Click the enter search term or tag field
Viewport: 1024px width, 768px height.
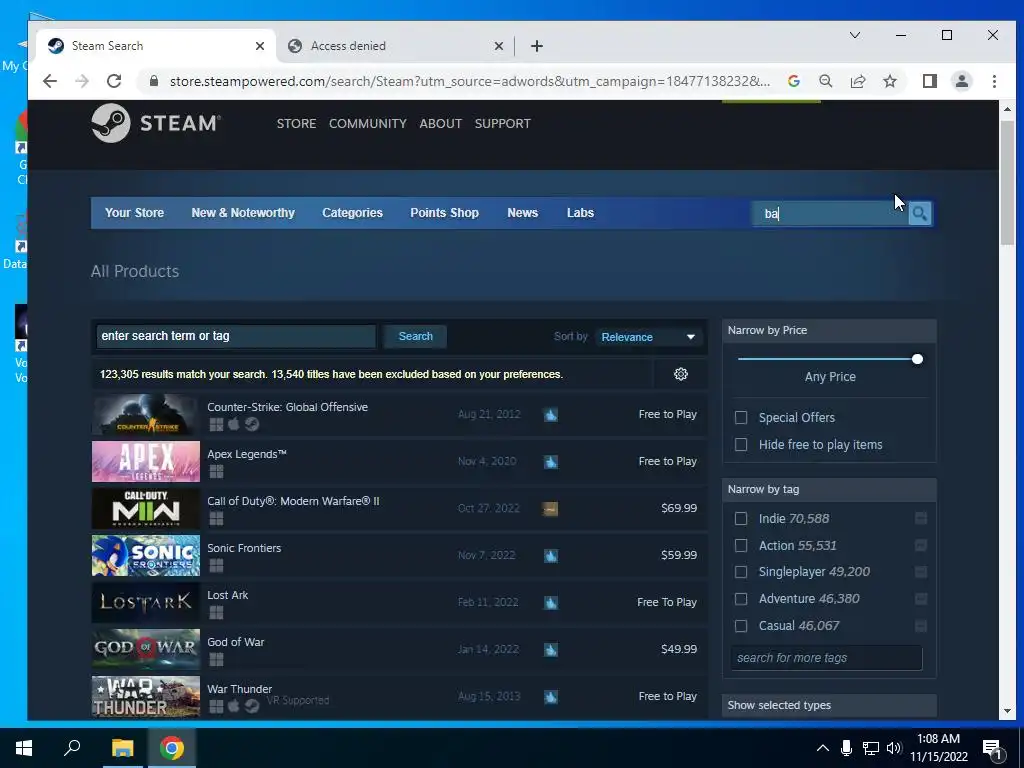pos(236,336)
